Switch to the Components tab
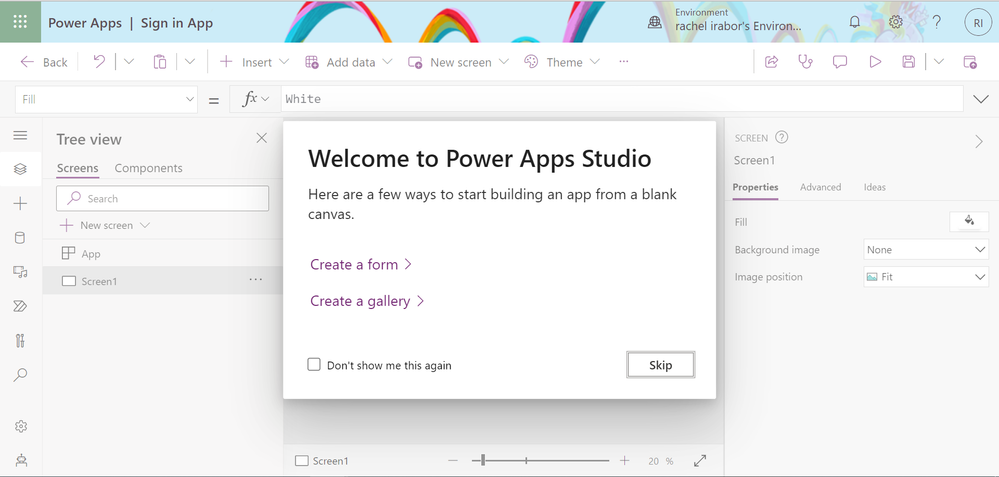The width and height of the screenshot is (999, 477). pos(148,168)
